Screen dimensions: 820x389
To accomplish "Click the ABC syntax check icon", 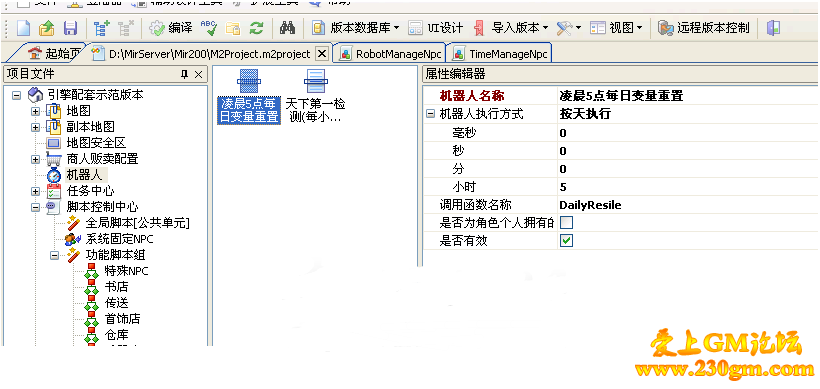I will click(209, 28).
